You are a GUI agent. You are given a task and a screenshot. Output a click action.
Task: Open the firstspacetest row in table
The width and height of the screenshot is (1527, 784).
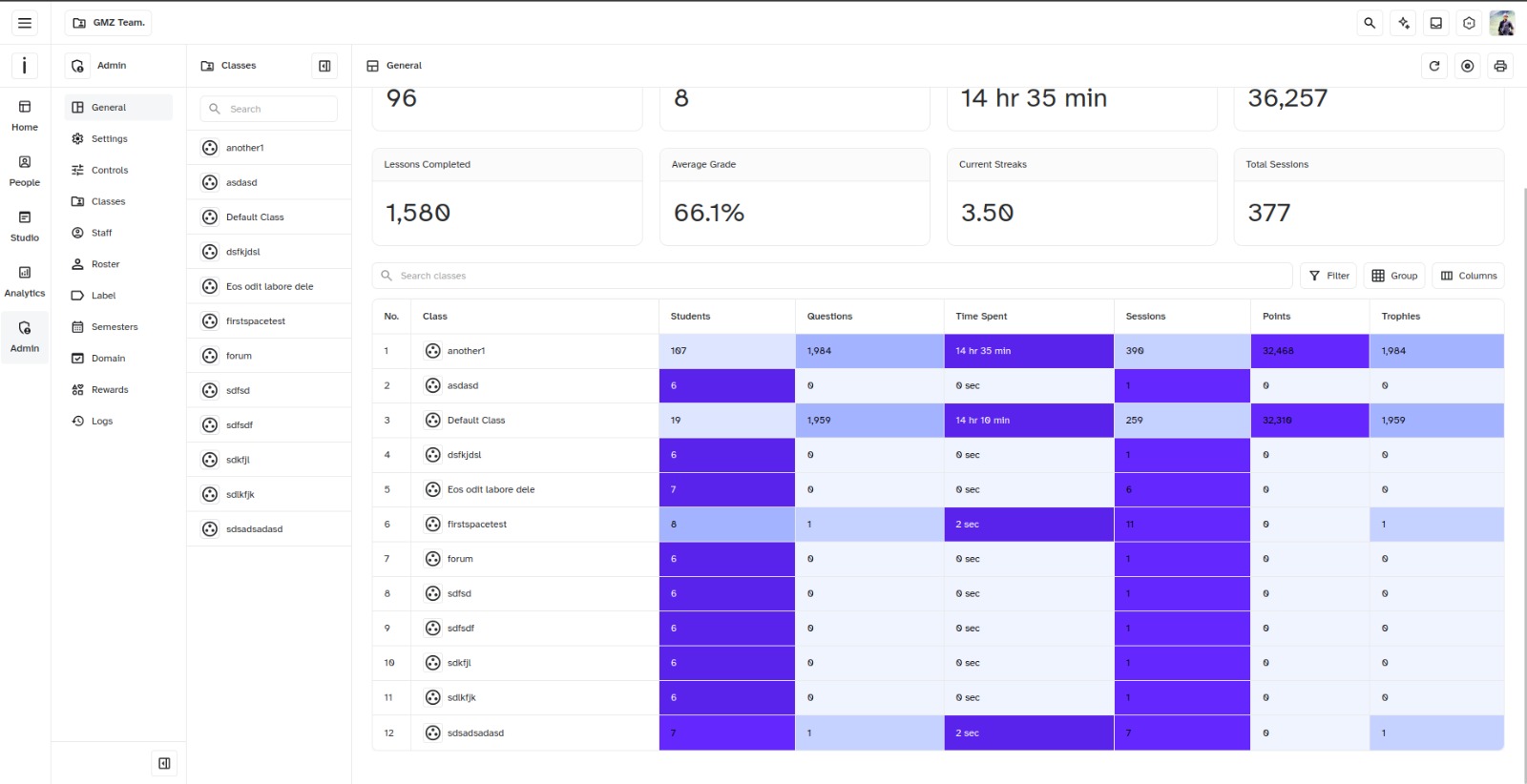point(938,525)
